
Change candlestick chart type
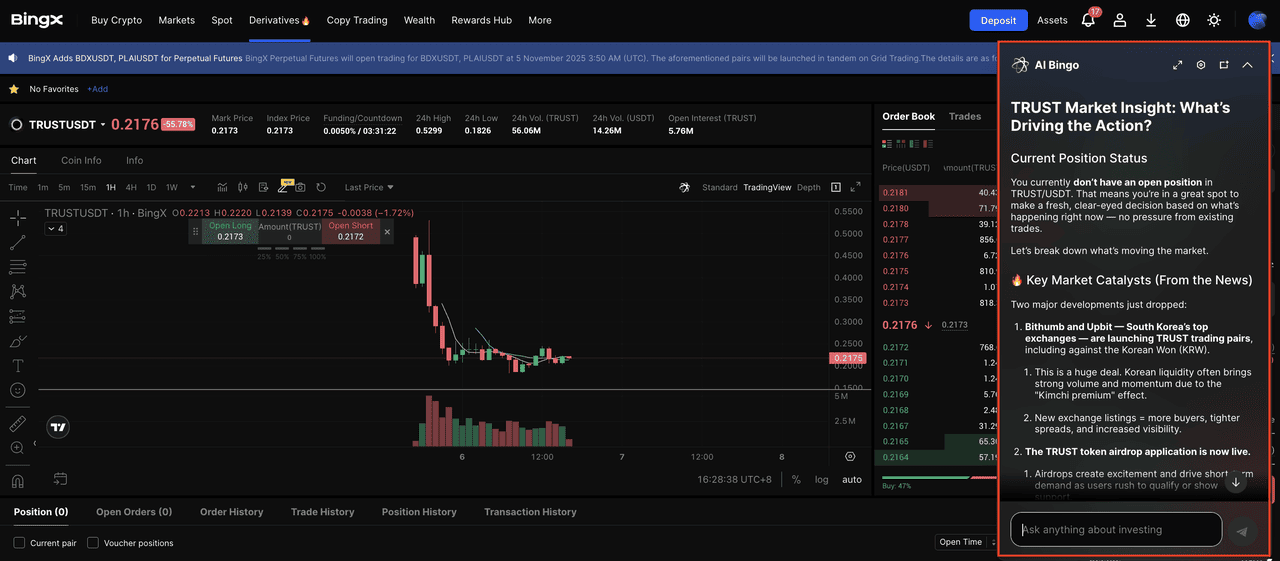click(x=243, y=187)
